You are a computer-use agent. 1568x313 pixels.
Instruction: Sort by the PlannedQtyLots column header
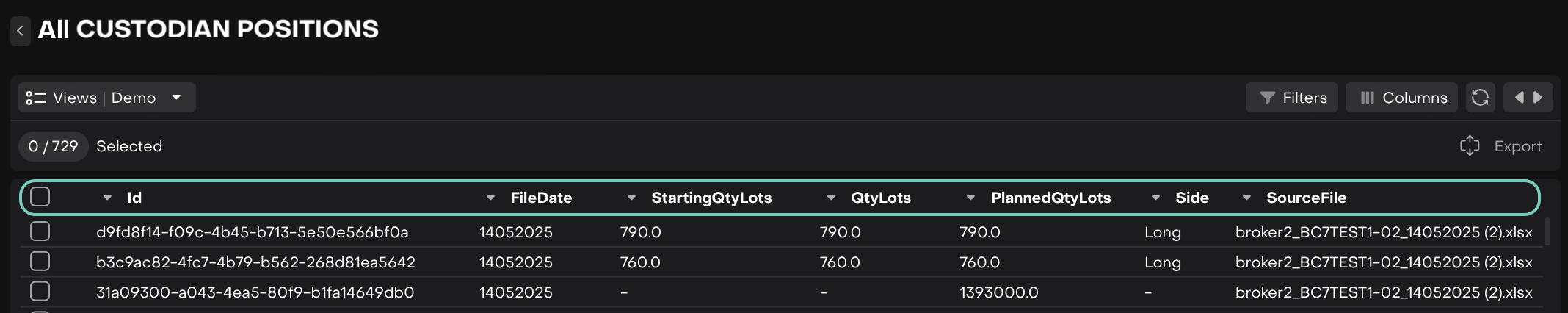(x=1050, y=198)
